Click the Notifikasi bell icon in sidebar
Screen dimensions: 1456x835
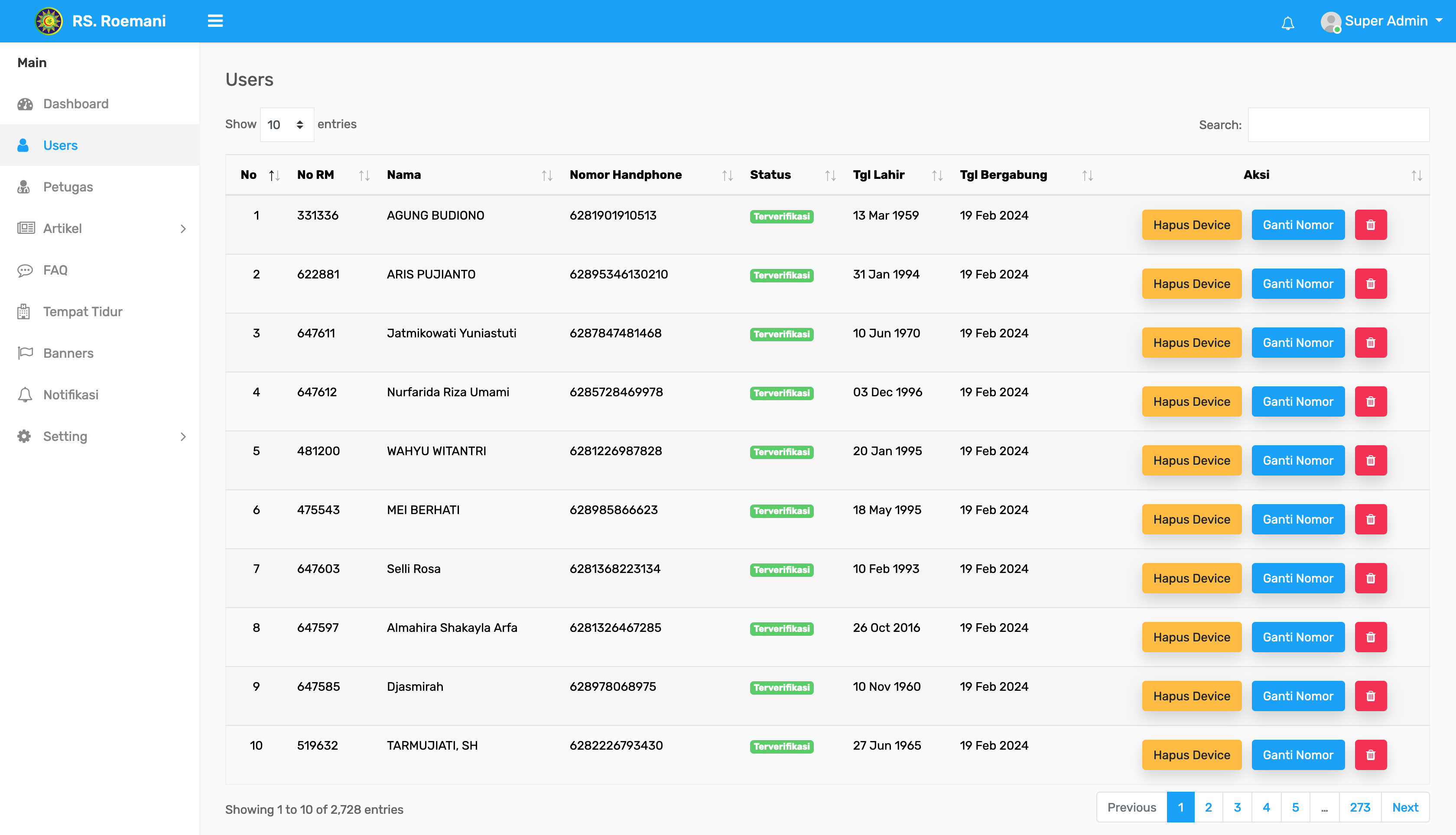tap(25, 395)
